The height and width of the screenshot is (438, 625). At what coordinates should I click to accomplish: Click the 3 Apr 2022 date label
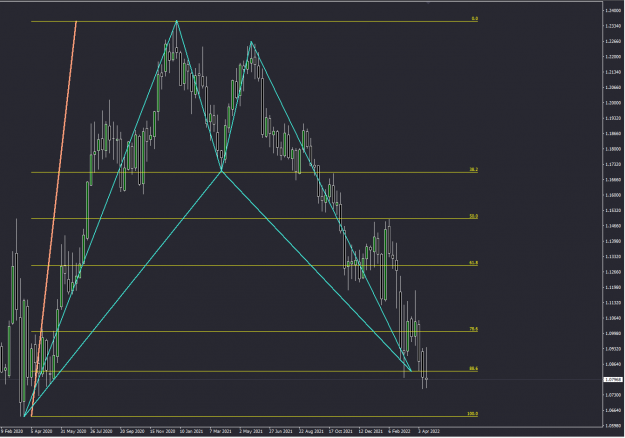429,431
